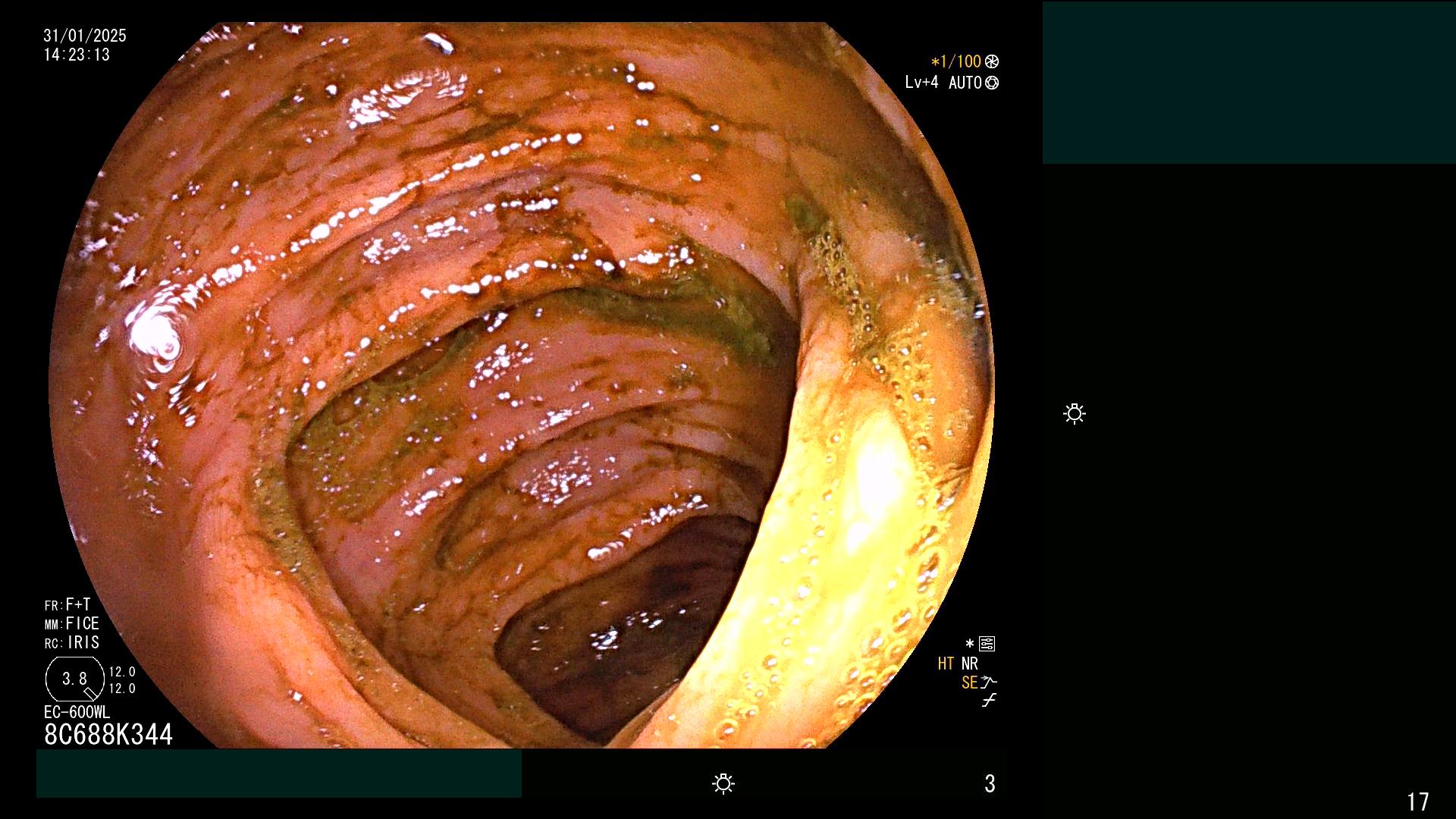Click the NR noise reduction indicator
The height and width of the screenshot is (819, 1456).
[970, 664]
